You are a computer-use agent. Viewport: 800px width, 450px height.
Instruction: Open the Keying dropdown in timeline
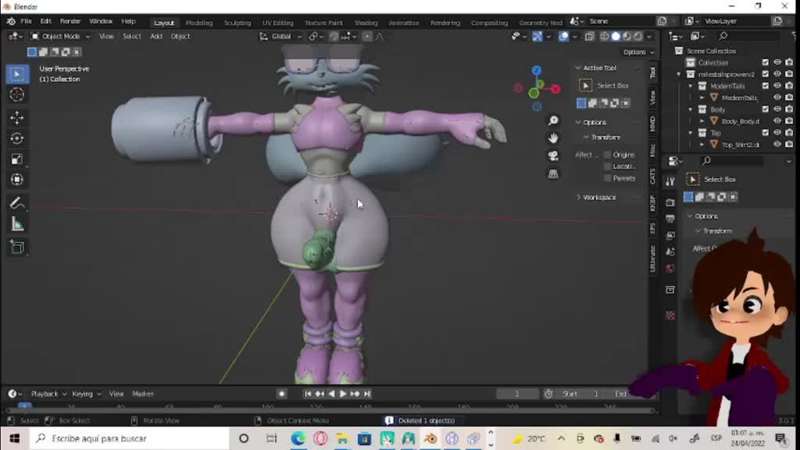[86, 394]
